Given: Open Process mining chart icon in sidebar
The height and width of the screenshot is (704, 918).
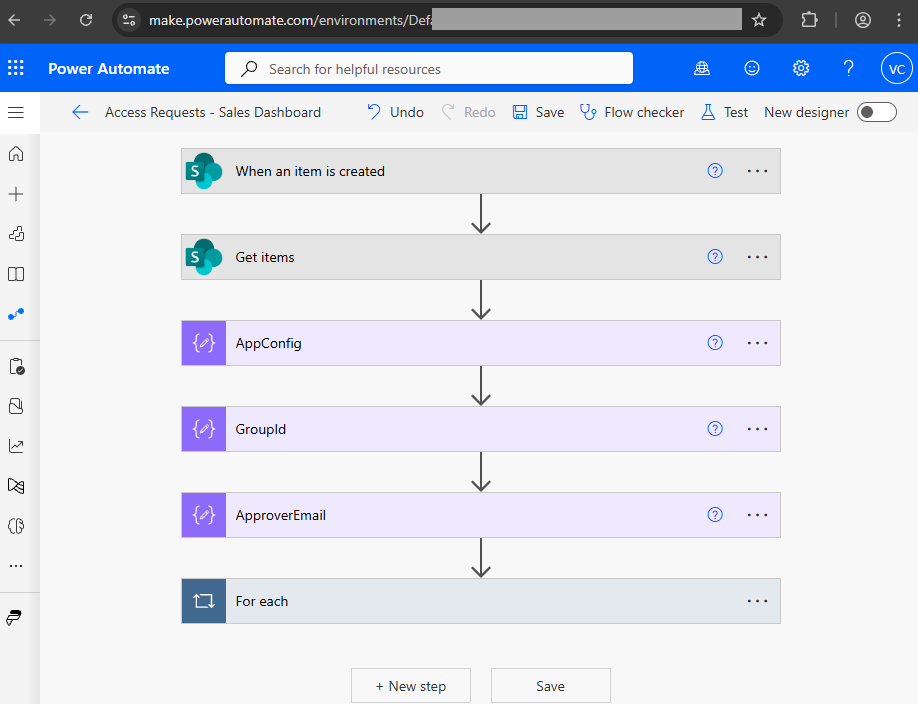Looking at the screenshot, I should coord(16,446).
